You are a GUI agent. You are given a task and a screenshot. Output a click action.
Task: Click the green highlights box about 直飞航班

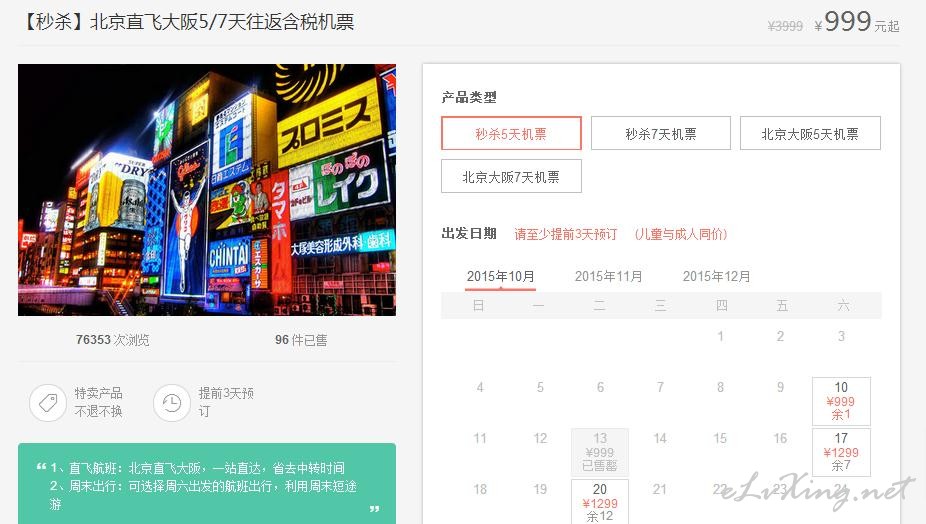click(x=207, y=483)
